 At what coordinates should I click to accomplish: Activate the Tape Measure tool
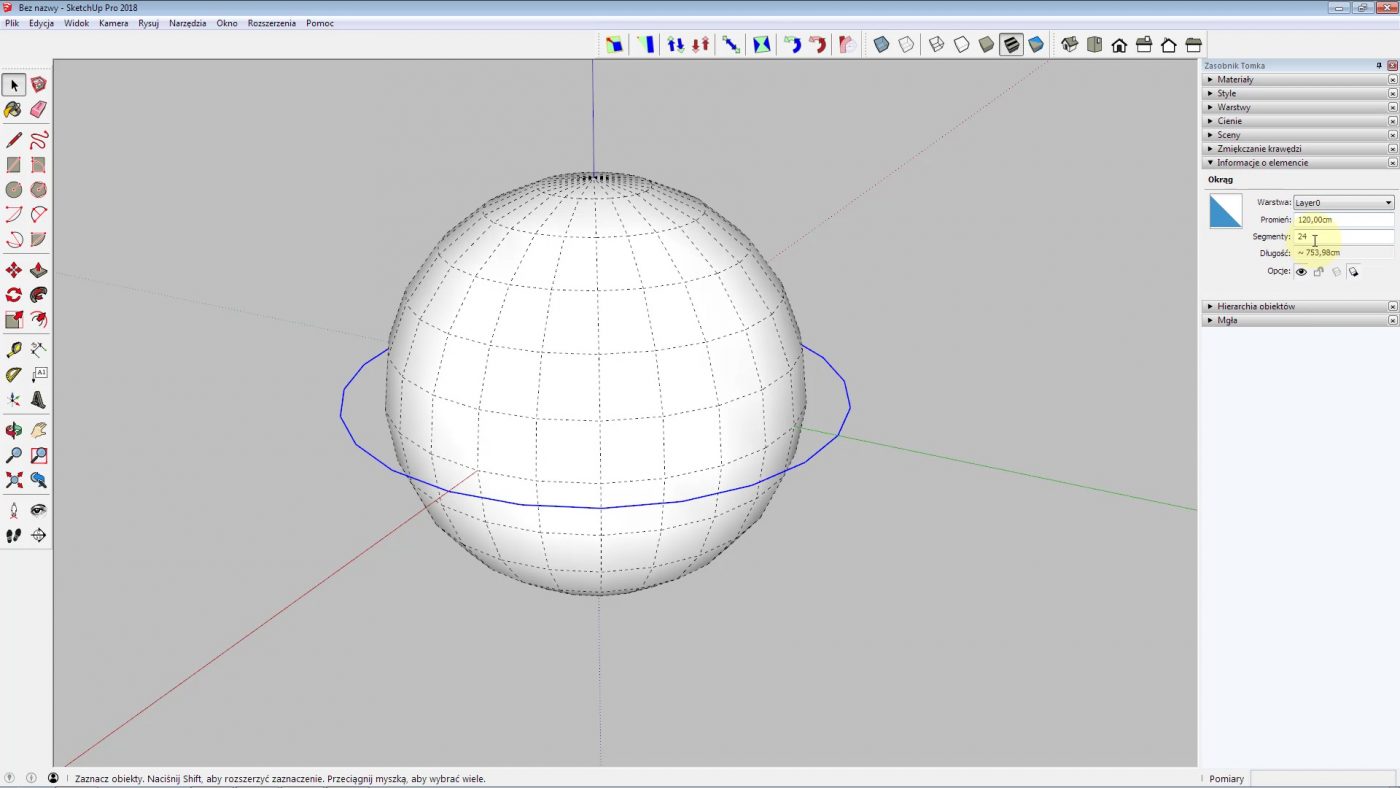coord(13,349)
